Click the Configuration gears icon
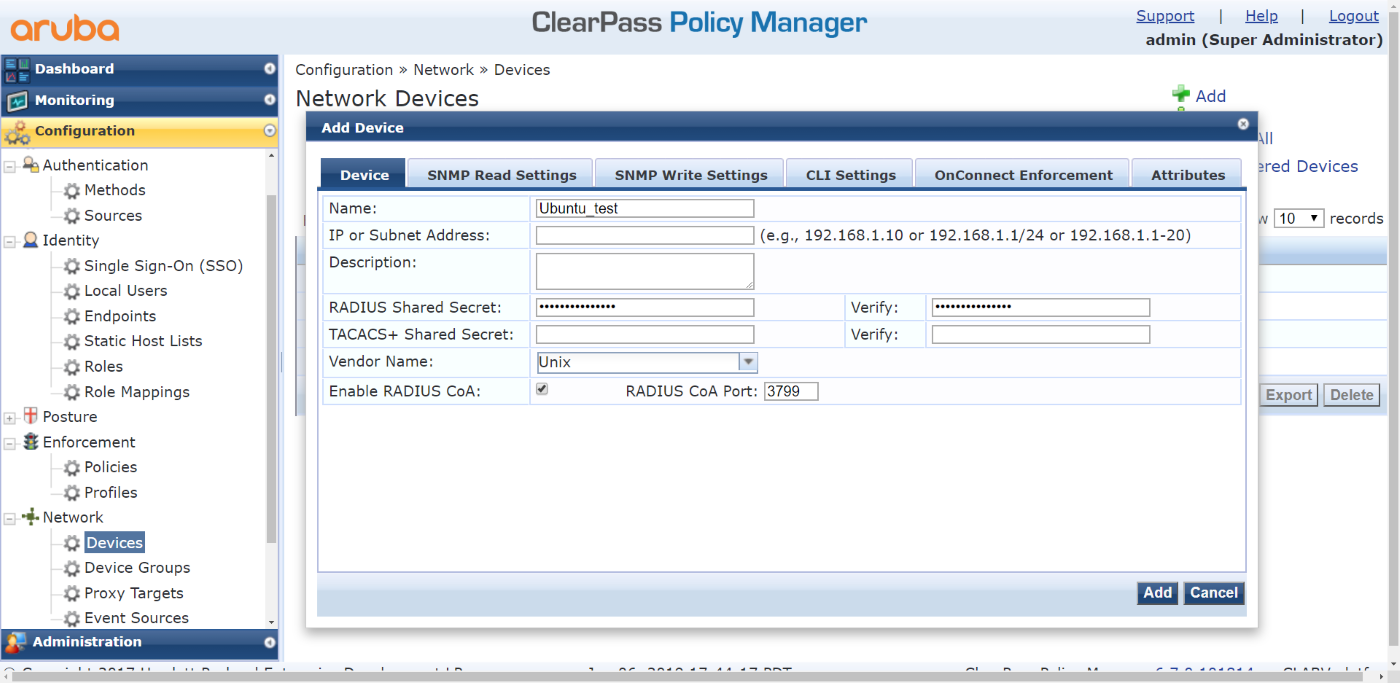The width and height of the screenshot is (1400, 683). tap(17, 131)
